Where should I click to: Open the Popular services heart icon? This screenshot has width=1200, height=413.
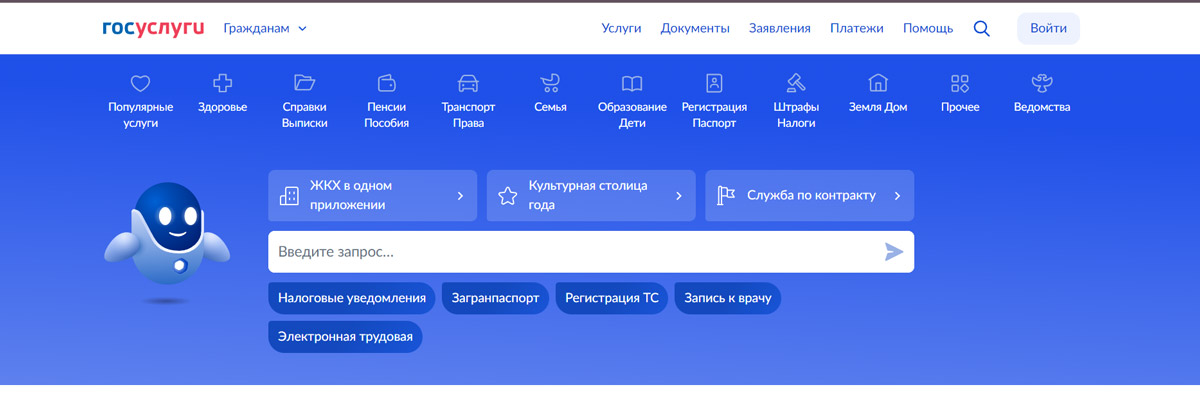(141, 83)
